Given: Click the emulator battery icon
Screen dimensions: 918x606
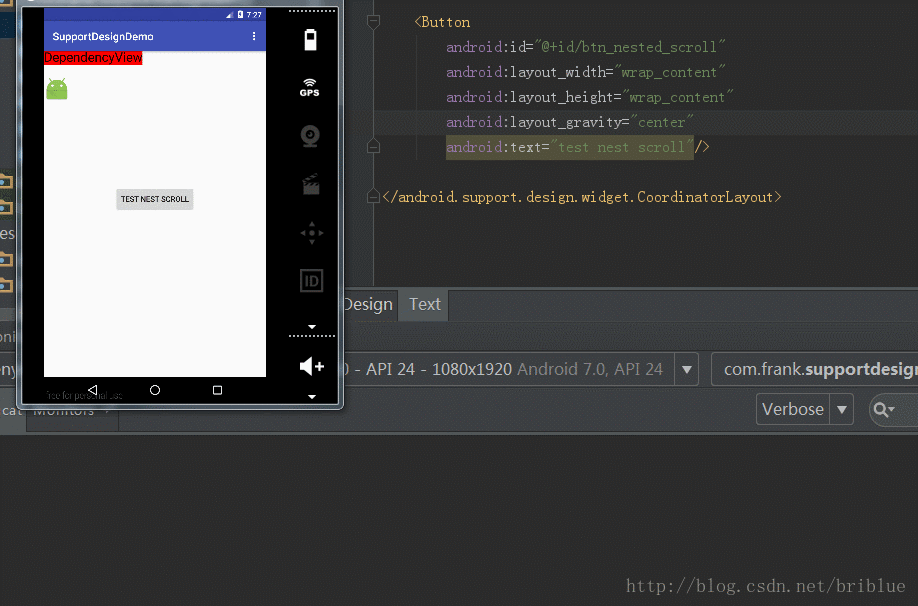Looking at the screenshot, I should (310, 40).
